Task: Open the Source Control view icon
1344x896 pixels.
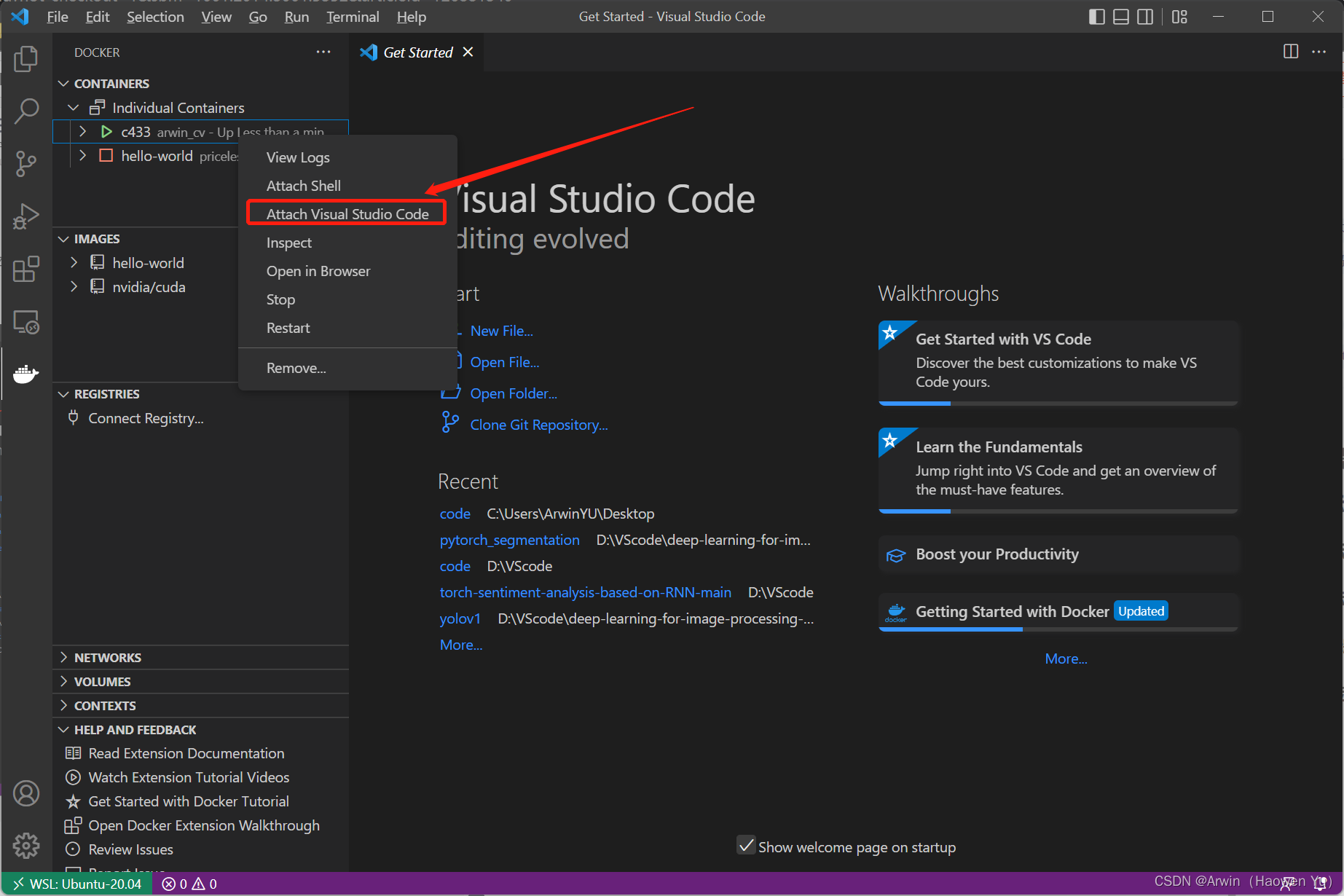Action: (26, 164)
